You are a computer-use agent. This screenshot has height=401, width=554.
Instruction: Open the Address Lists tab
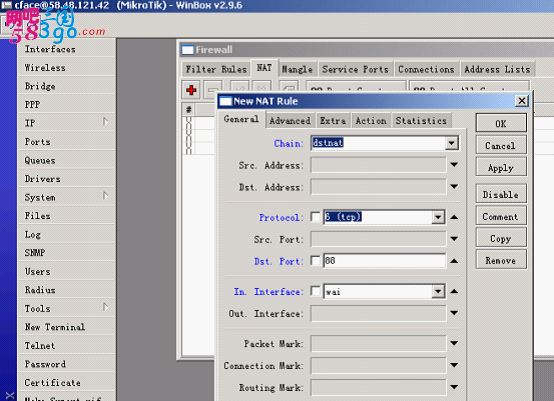pos(497,69)
